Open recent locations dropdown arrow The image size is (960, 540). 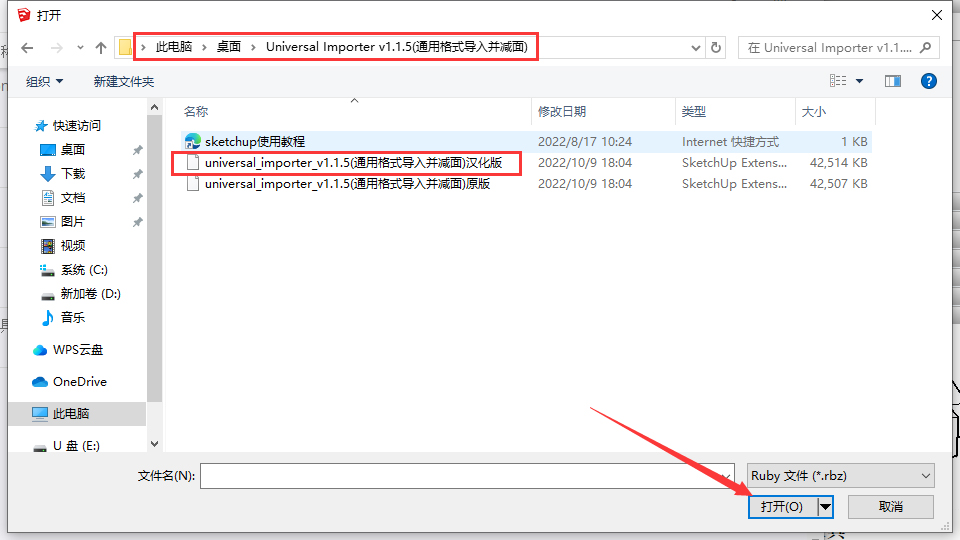pos(80,48)
